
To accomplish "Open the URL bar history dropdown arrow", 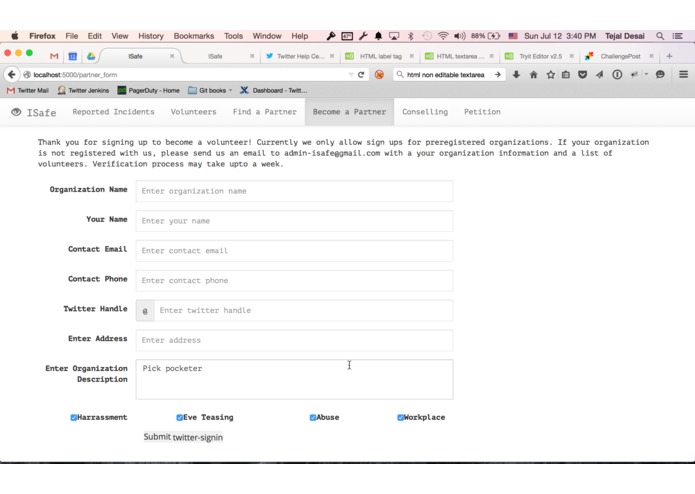I will coord(351,74).
